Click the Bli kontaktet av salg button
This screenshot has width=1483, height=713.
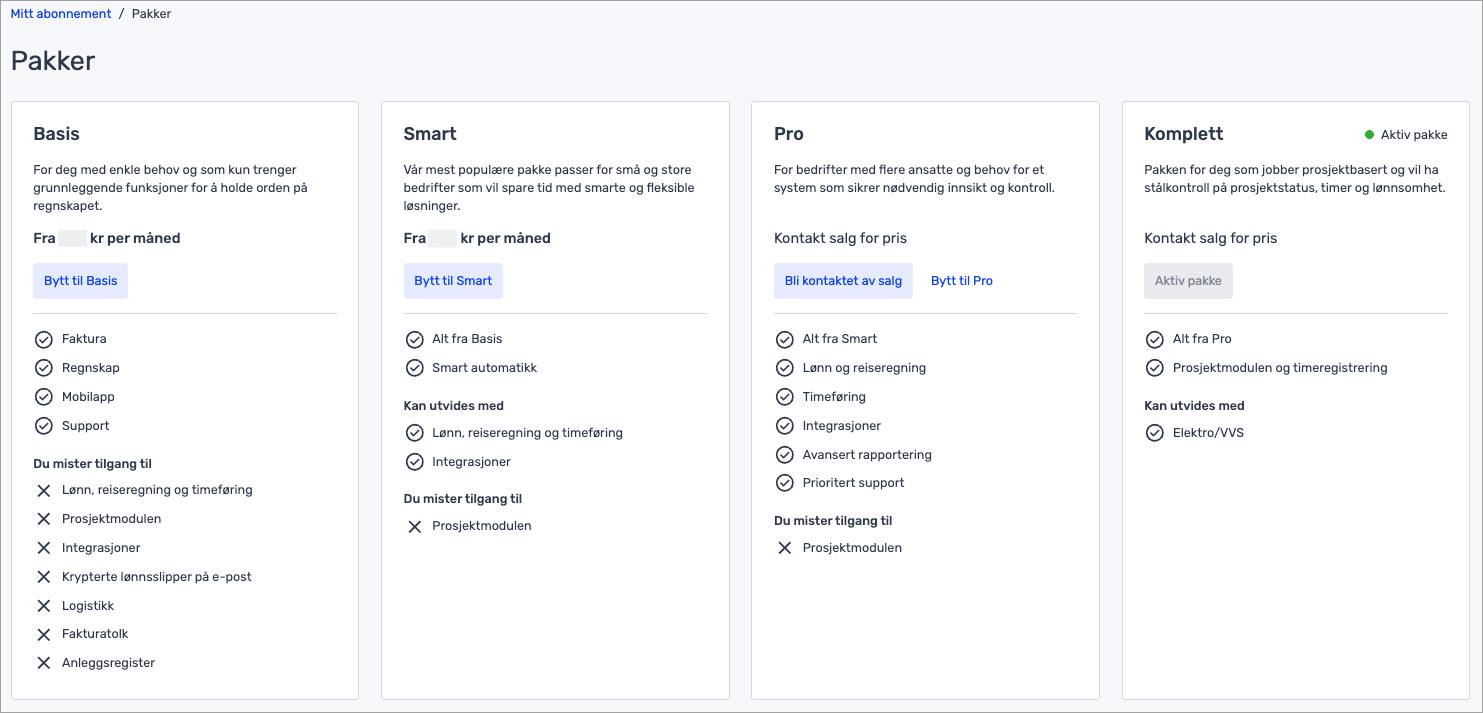(x=843, y=281)
